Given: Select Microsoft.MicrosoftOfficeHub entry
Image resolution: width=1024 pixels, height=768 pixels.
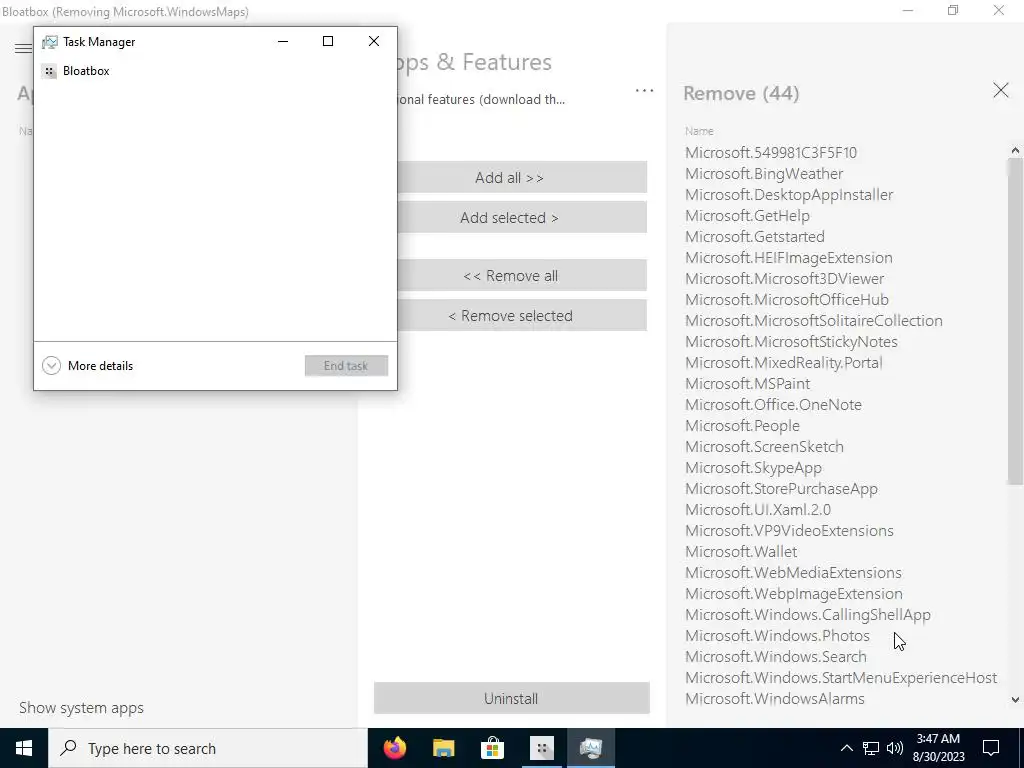Looking at the screenshot, I should (787, 300).
